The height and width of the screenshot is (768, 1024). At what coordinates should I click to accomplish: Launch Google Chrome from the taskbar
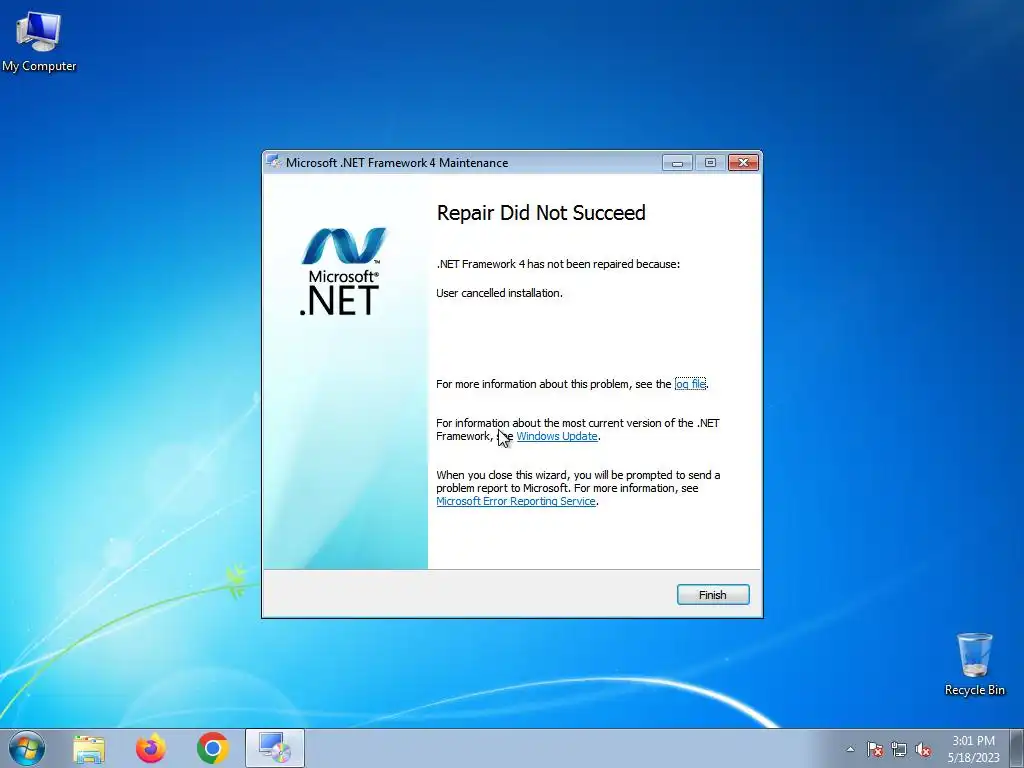pyautogui.click(x=212, y=748)
